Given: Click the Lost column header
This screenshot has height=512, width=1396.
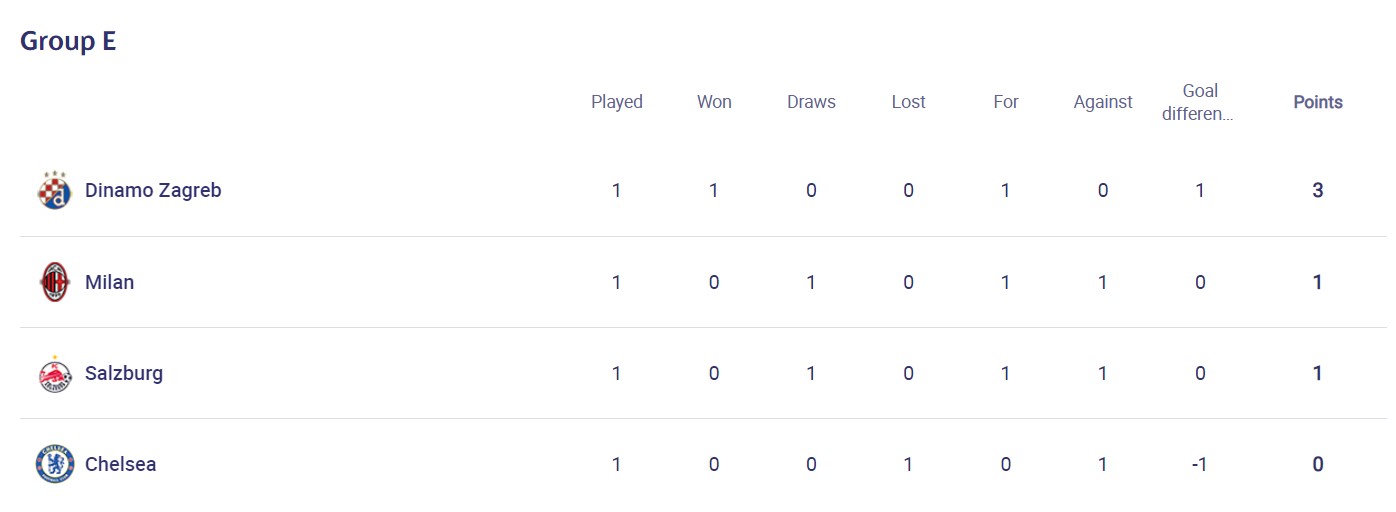Looking at the screenshot, I should click(x=908, y=102).
